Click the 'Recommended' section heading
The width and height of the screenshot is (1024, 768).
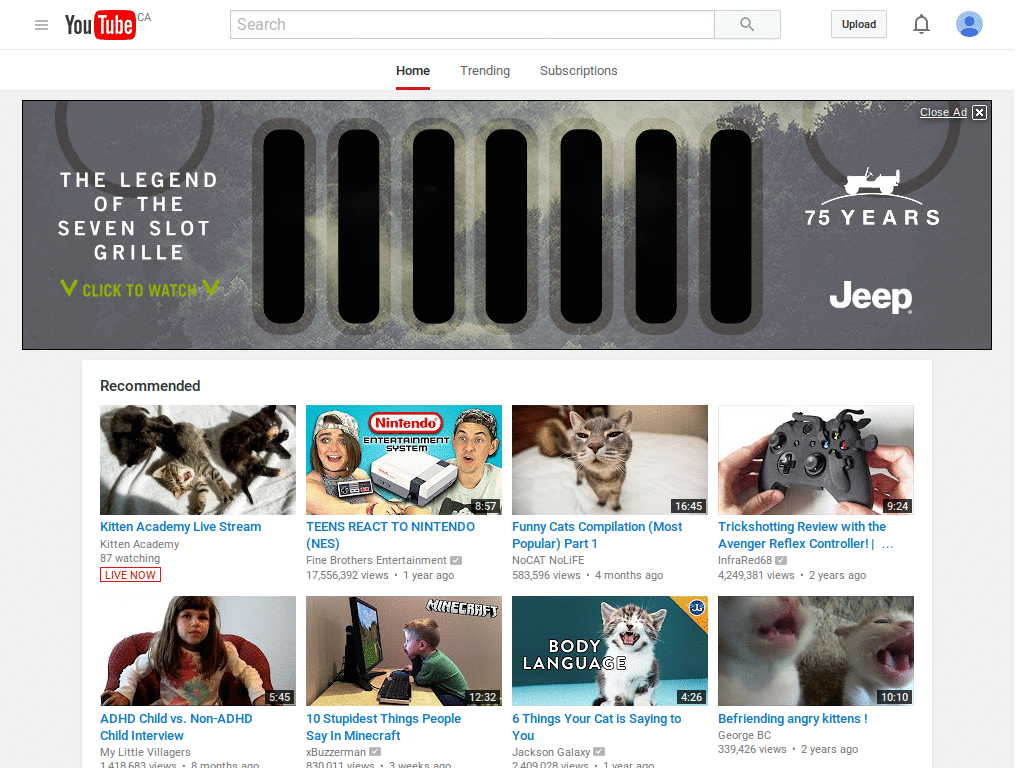(x=150, y=386)
